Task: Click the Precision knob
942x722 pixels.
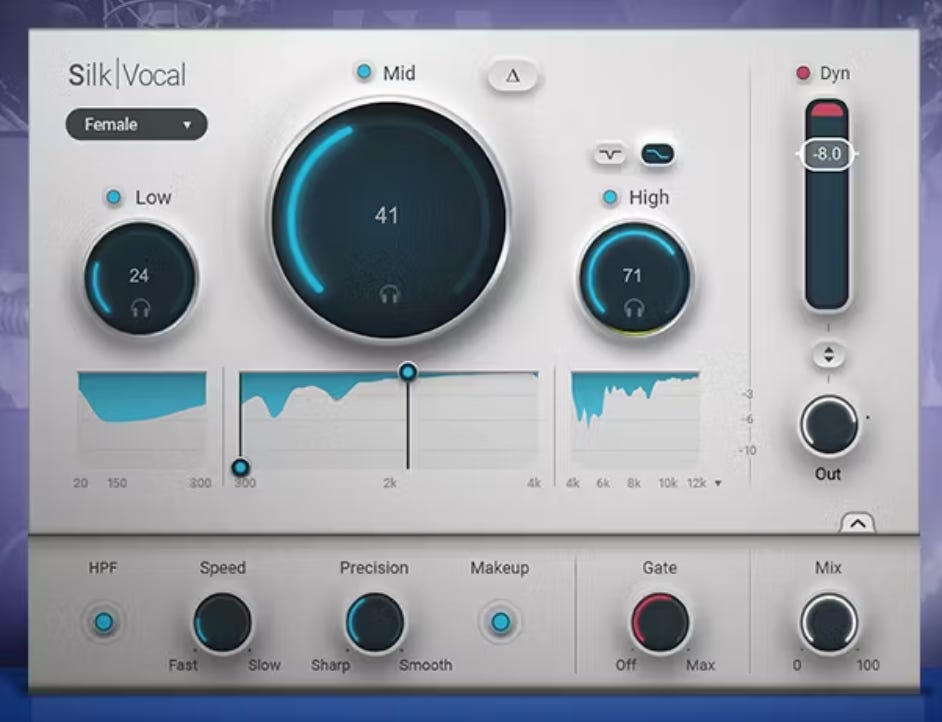Action: (375, 623)
